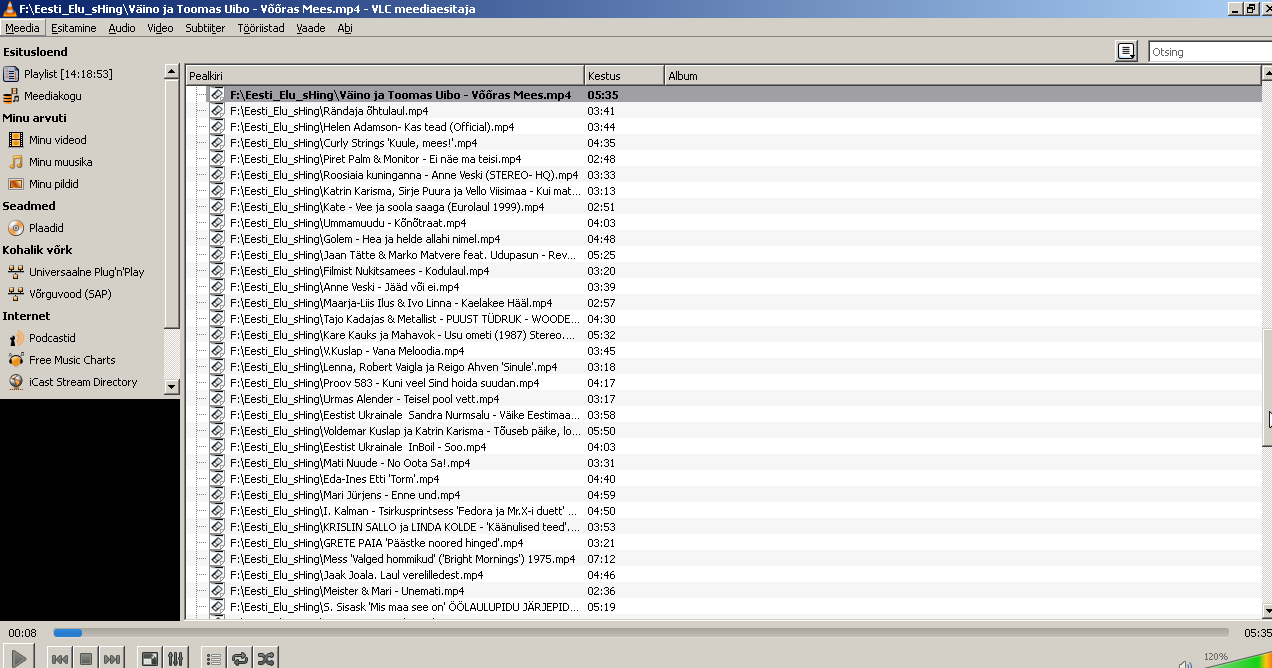The height and width of the screenshot is (668, 1272).
Task: Toggle fullscreen video mode icon
Action: pos(149,659)
